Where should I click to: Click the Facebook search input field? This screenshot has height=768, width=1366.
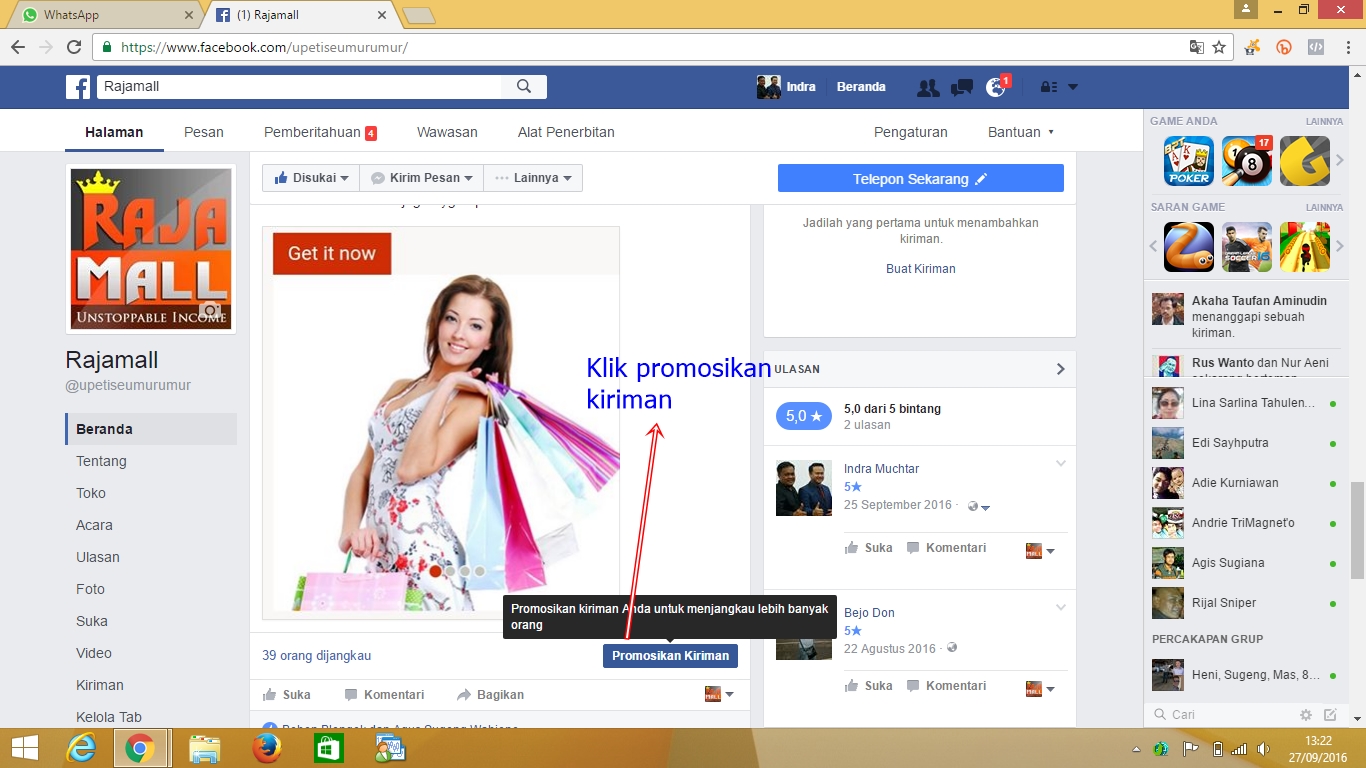point(300,87)
